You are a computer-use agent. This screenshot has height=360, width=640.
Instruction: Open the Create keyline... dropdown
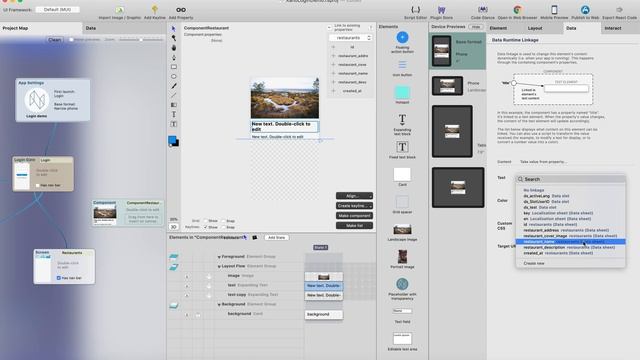click(354, 206)
